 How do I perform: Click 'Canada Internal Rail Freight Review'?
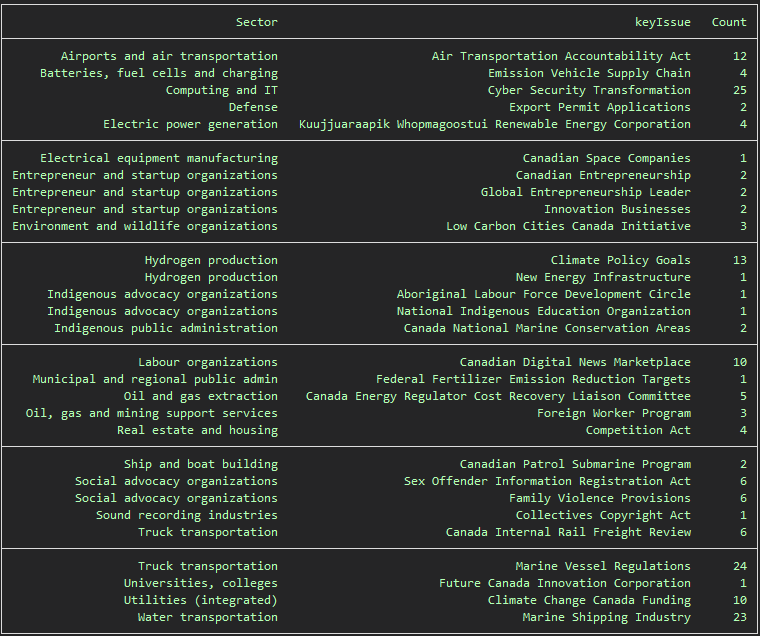click(x=569, y=531)
